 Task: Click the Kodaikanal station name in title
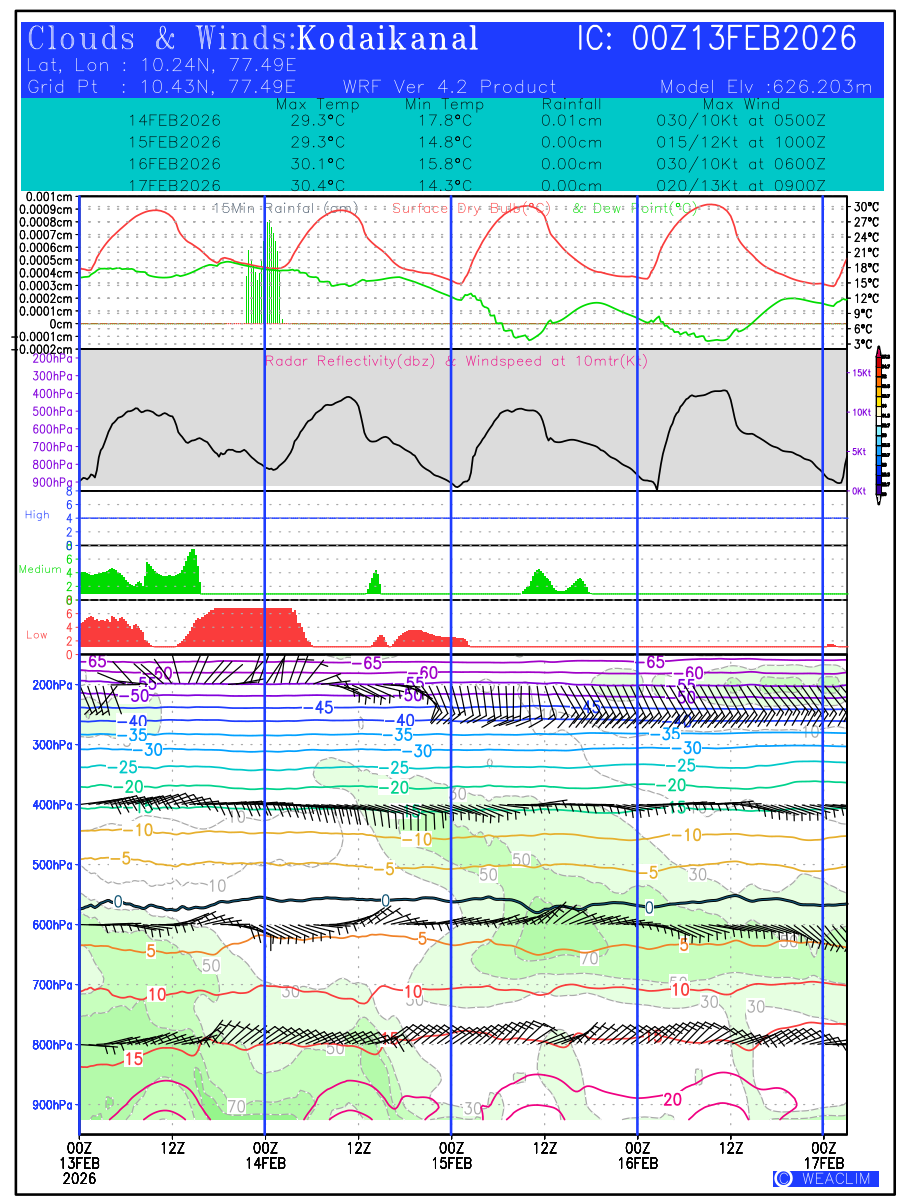pos(388,39)
